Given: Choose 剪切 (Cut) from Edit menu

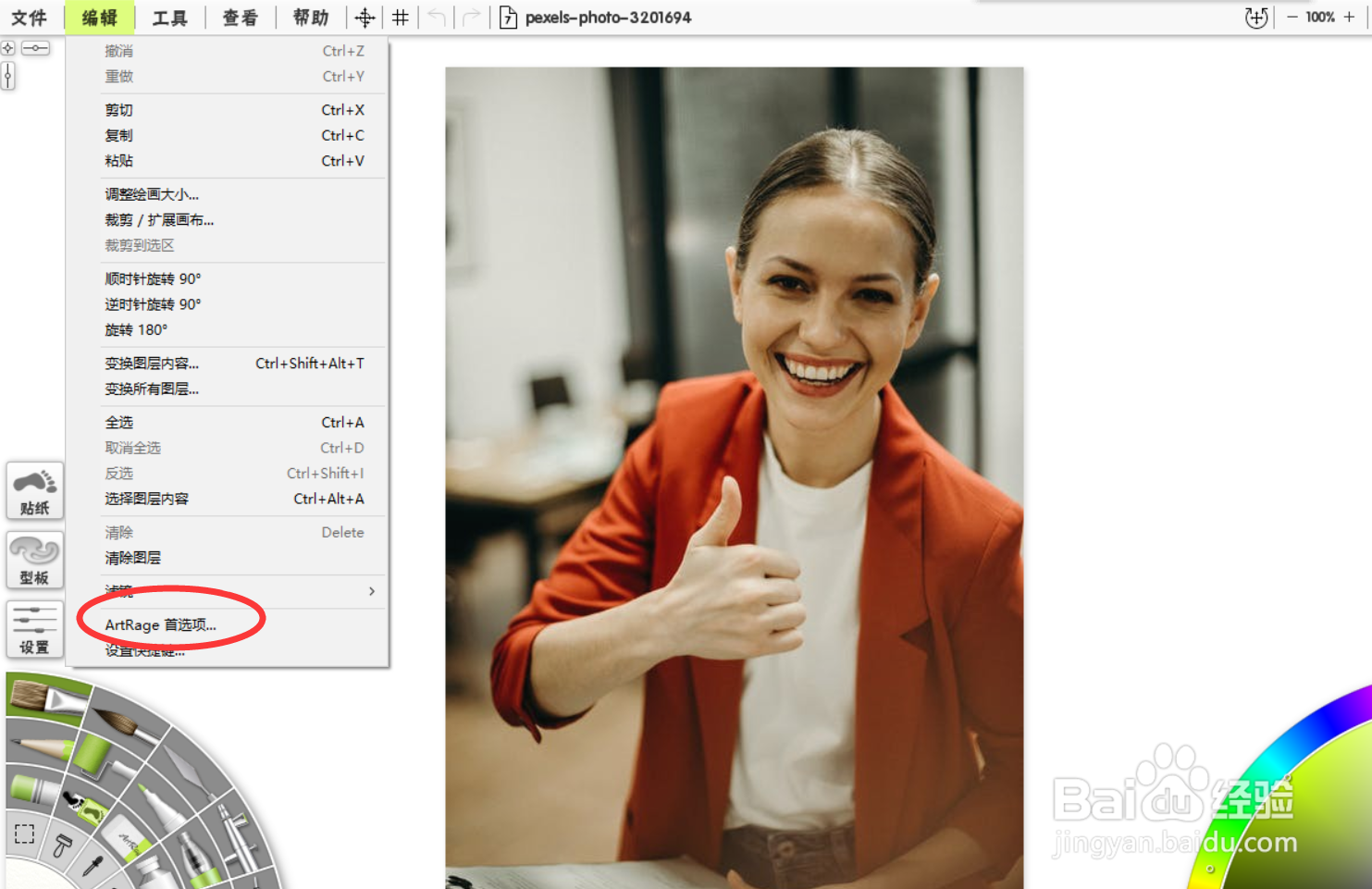Looking at the screenshot, I should (227, 110).
